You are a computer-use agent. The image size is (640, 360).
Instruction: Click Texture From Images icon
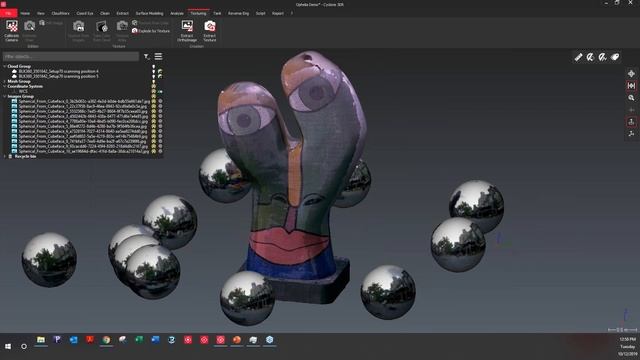78,26
